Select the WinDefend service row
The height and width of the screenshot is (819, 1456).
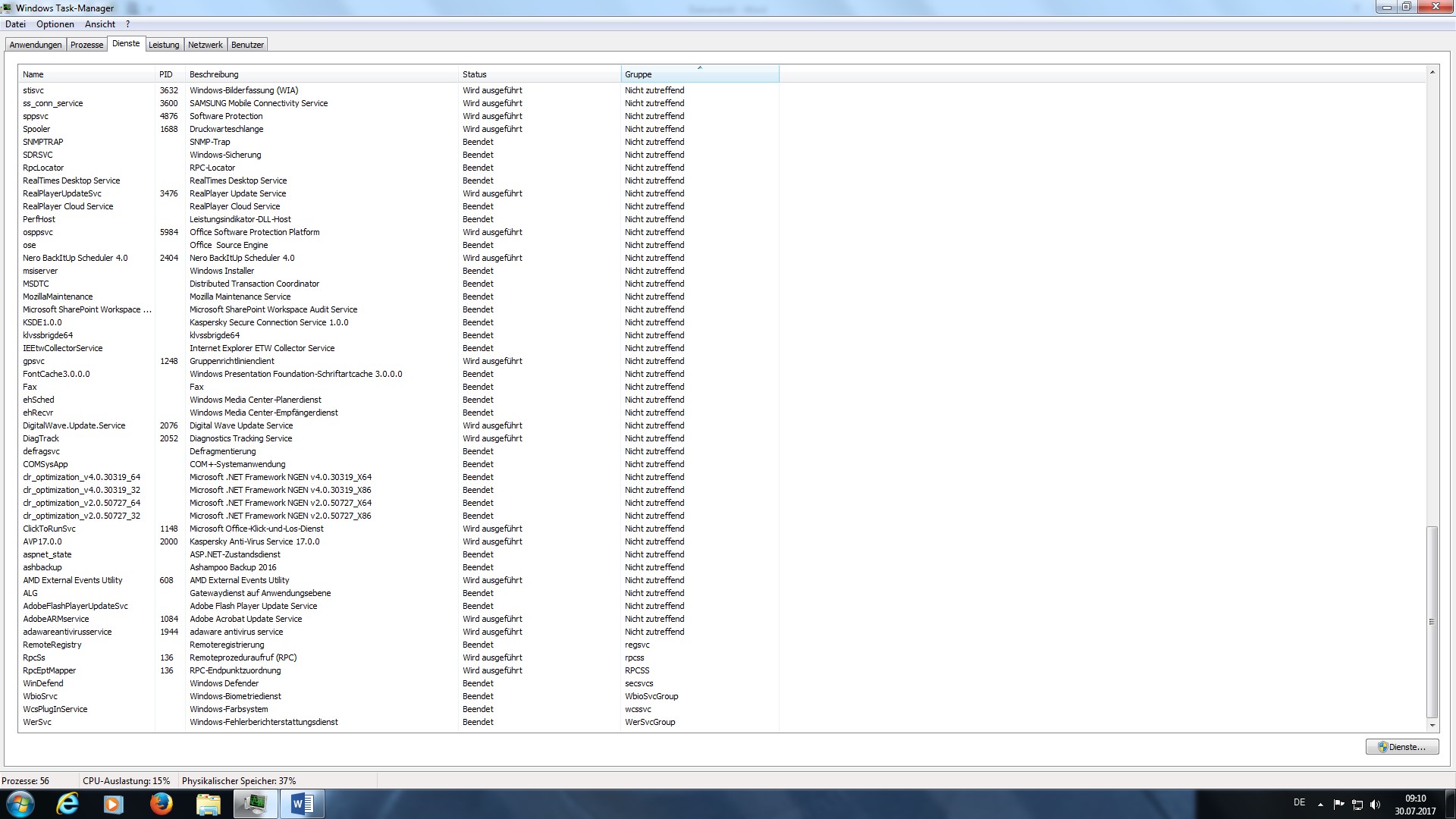[398, 683]
